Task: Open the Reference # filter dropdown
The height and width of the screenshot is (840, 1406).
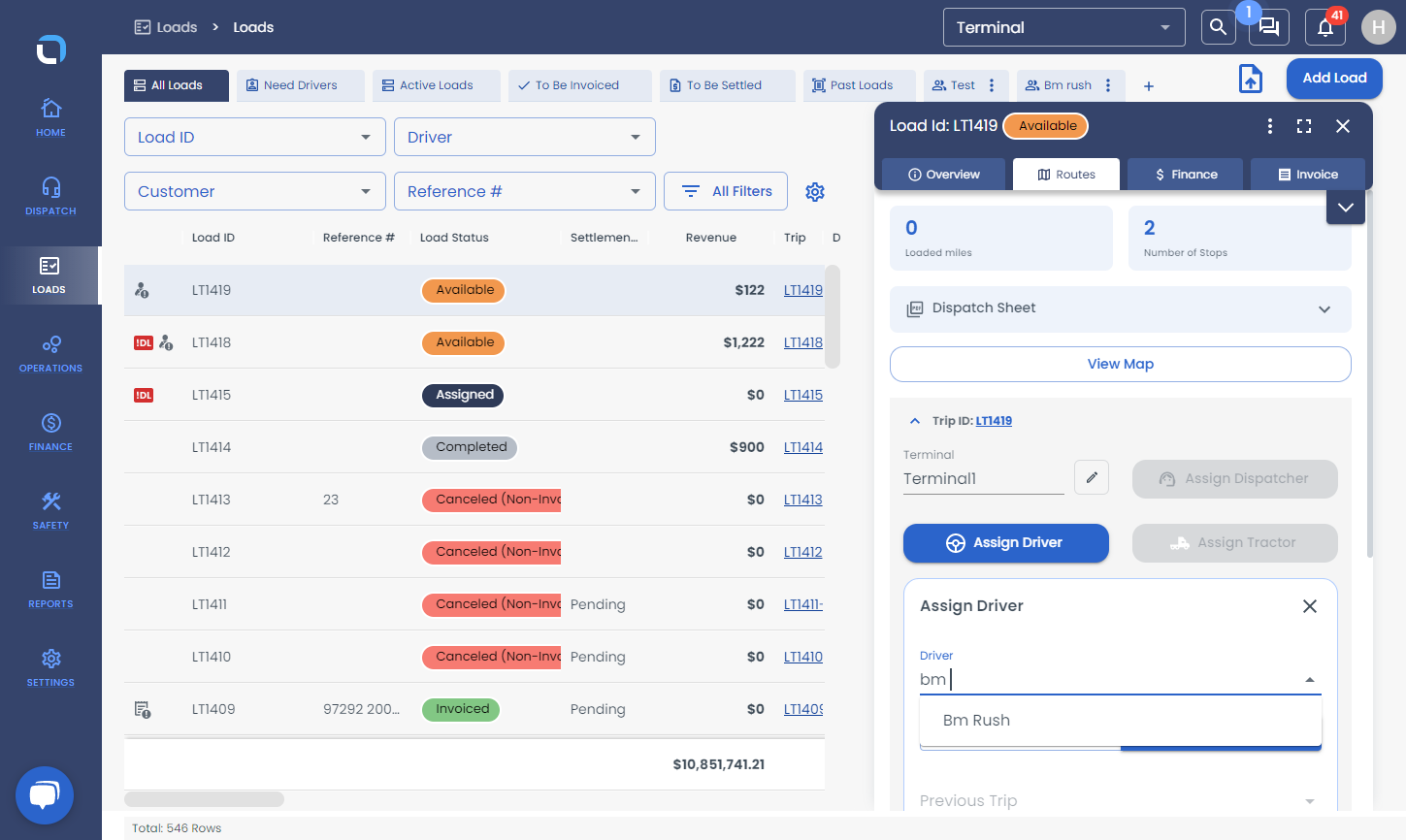Action: click(x=525, y=191)
